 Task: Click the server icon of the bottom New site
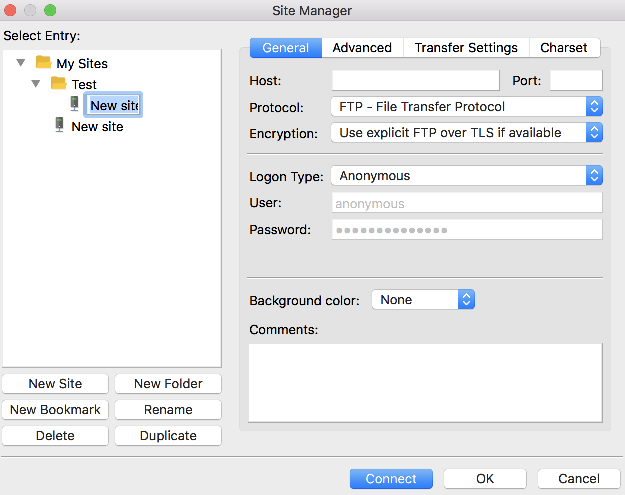click(x=60, y=126)
